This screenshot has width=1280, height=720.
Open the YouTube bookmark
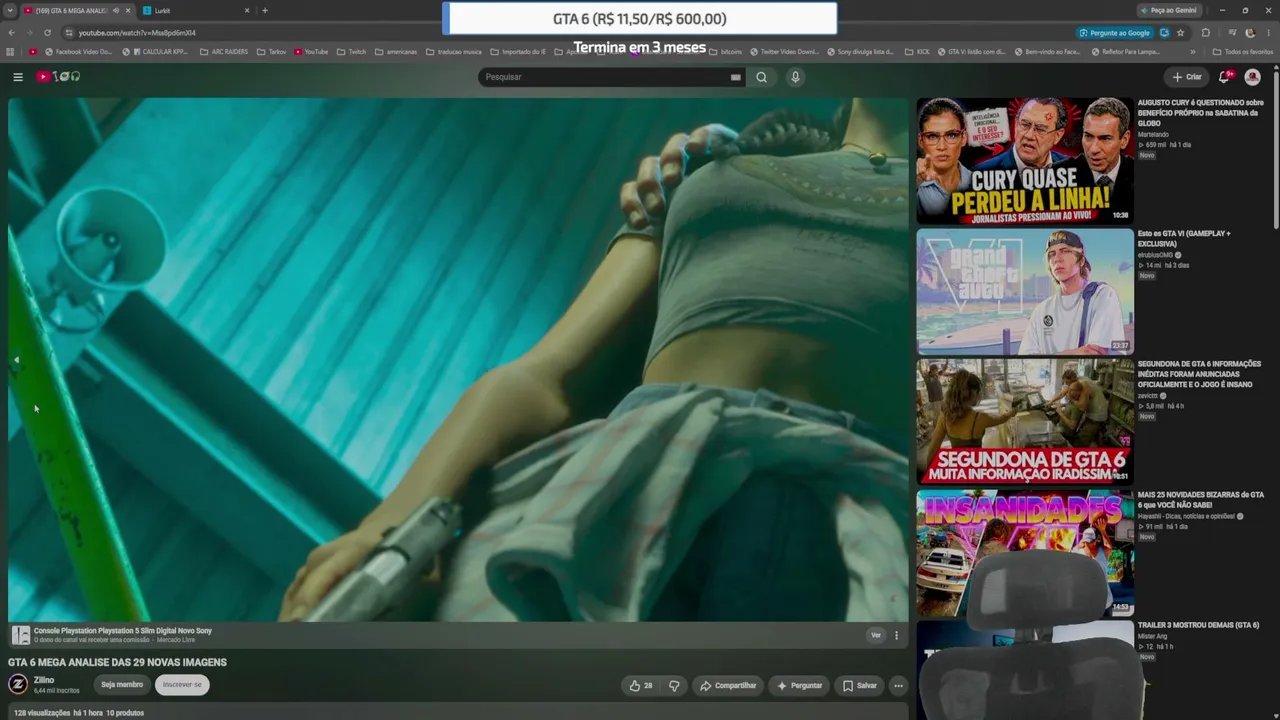click(311, 52)
